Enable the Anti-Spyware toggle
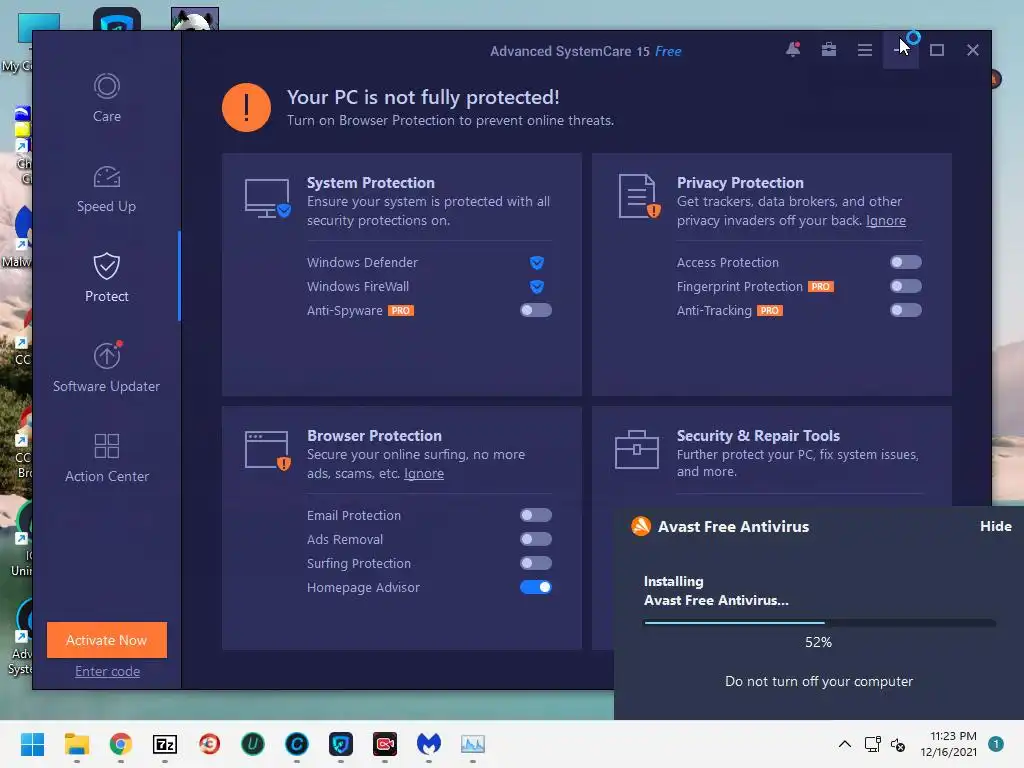 (x=536, y=310)
